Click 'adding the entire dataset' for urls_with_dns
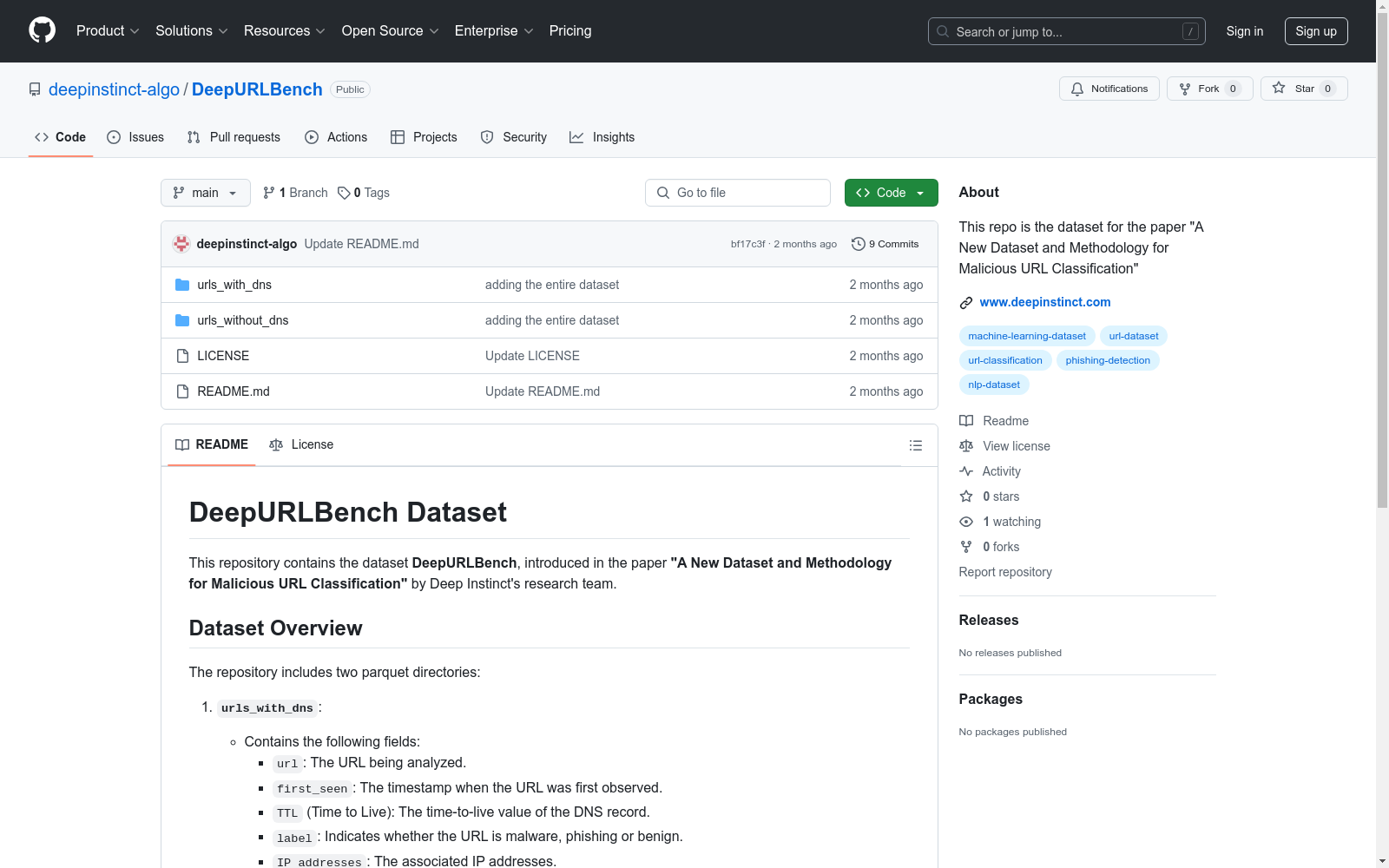The width and height of the screenshot is (1389, 868). click(552, 285)
